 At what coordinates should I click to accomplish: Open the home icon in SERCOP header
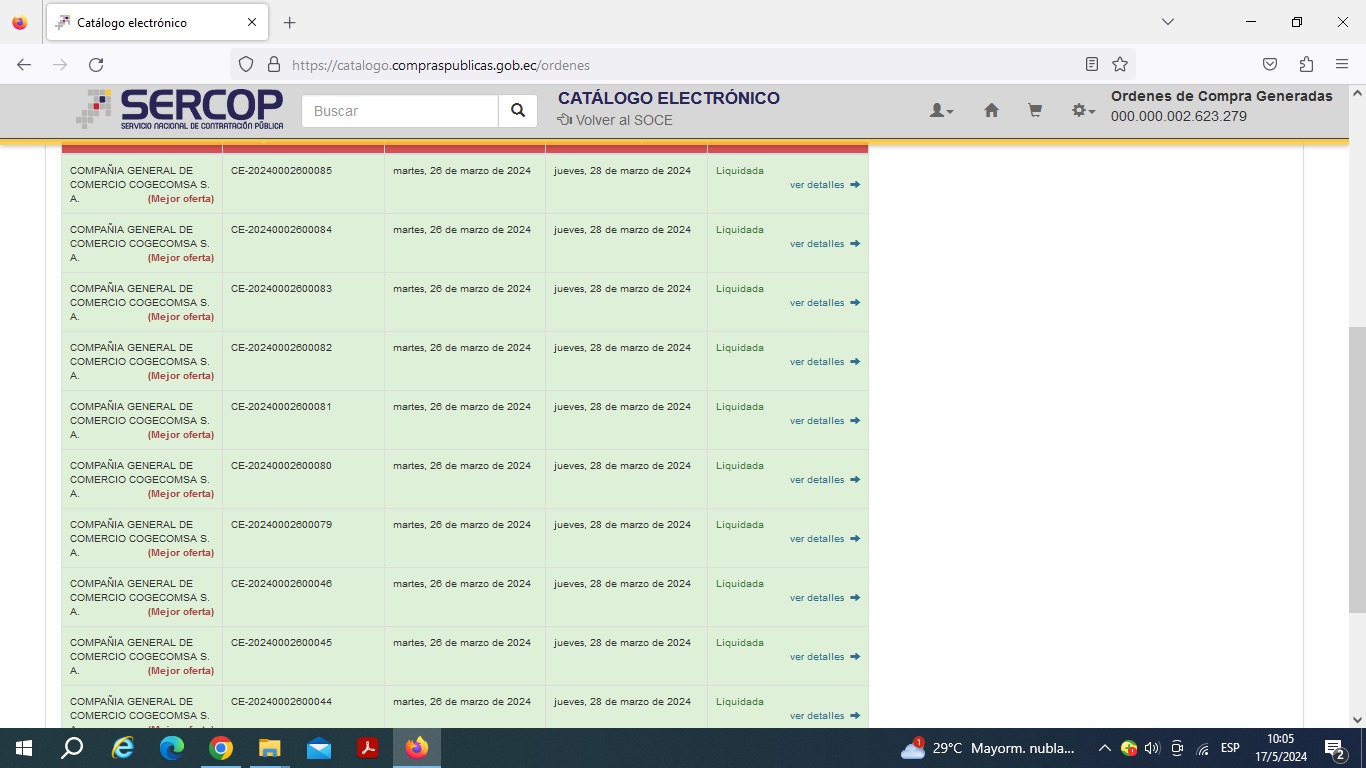pyautogui.click(x=991, y=111)
